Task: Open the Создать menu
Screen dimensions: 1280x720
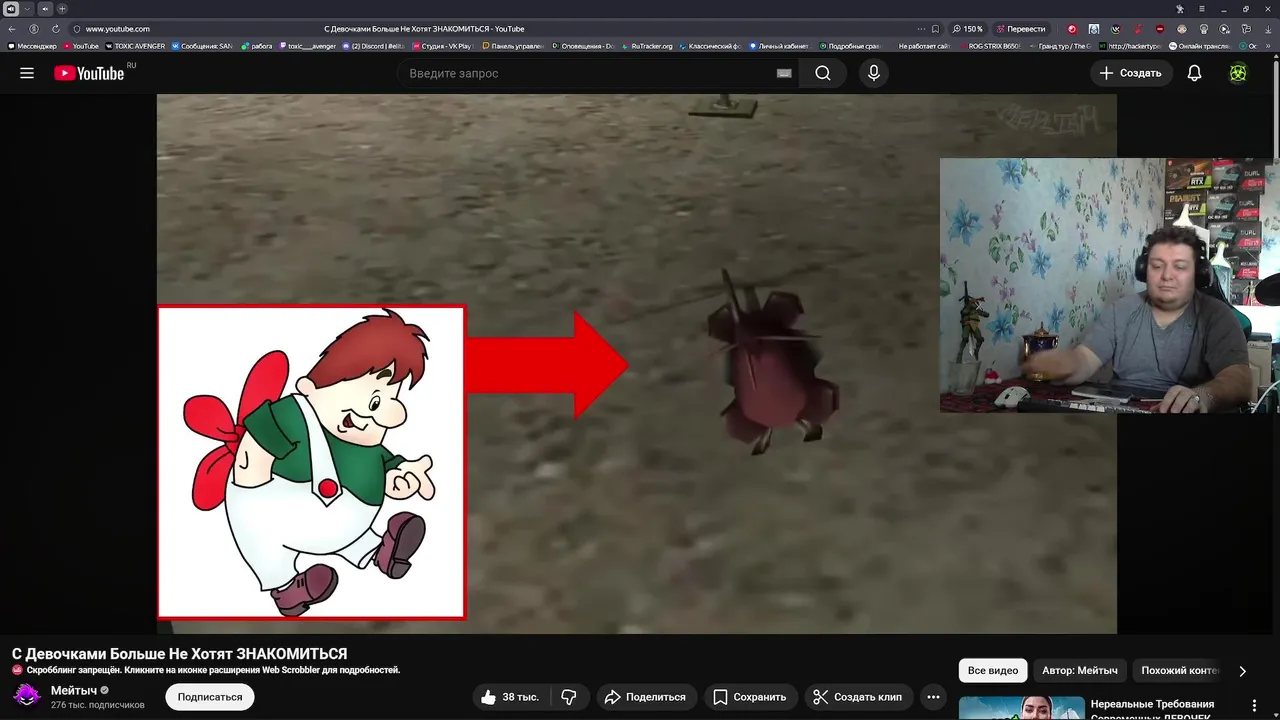Action: point(1131,73)
